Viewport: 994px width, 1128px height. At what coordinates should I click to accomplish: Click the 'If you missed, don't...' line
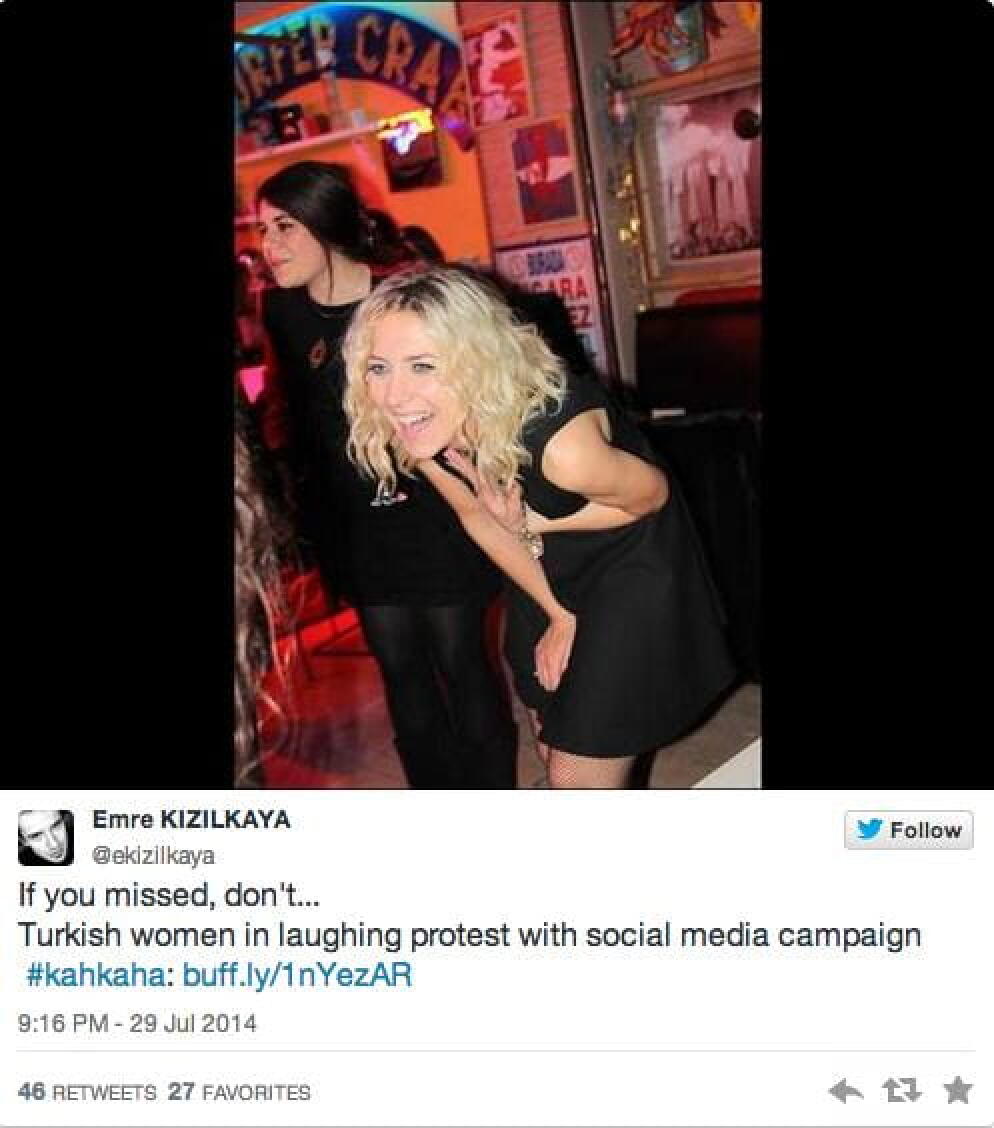168,896
